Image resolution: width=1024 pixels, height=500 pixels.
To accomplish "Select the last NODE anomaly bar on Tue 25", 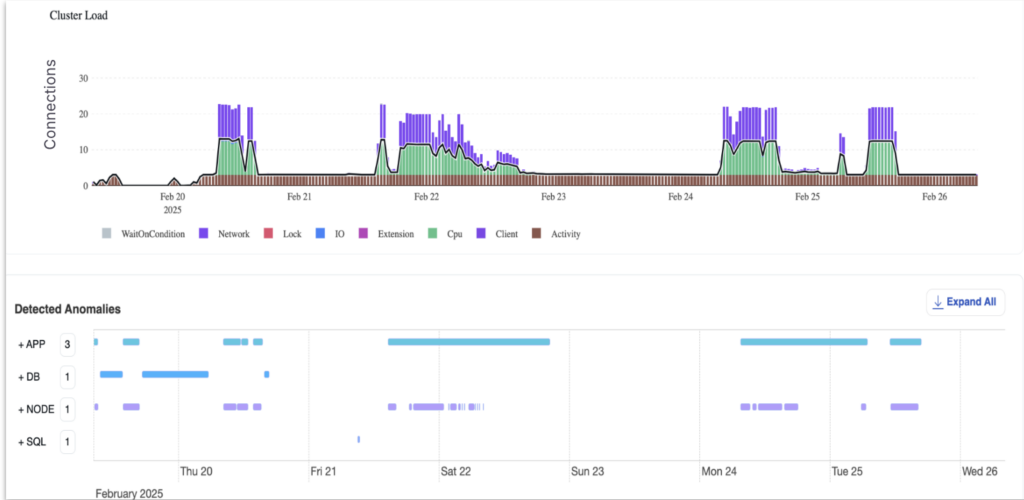I will [904, 407].
